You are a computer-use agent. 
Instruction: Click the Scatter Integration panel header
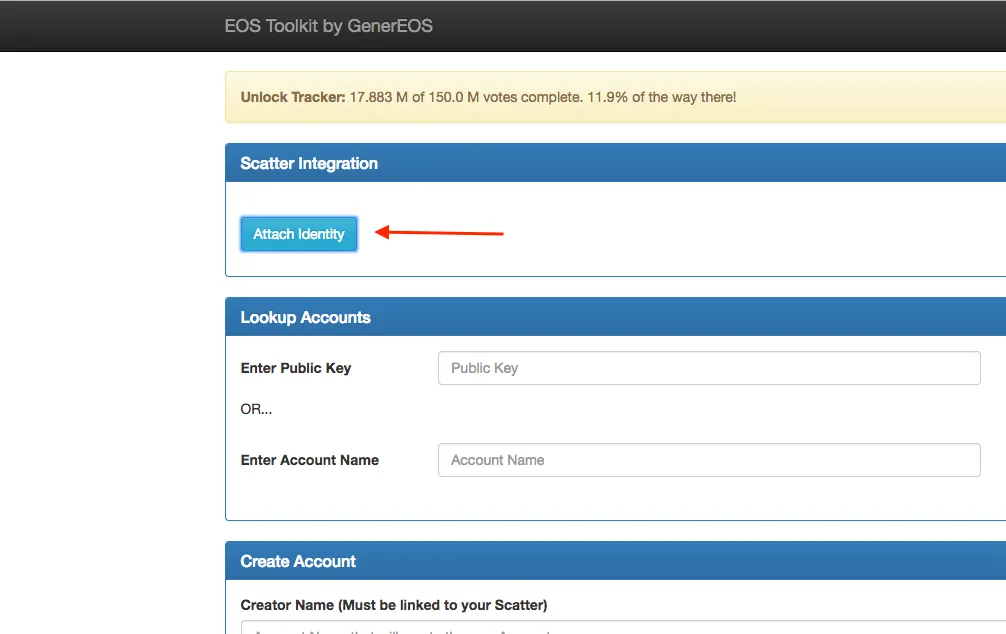615,163
